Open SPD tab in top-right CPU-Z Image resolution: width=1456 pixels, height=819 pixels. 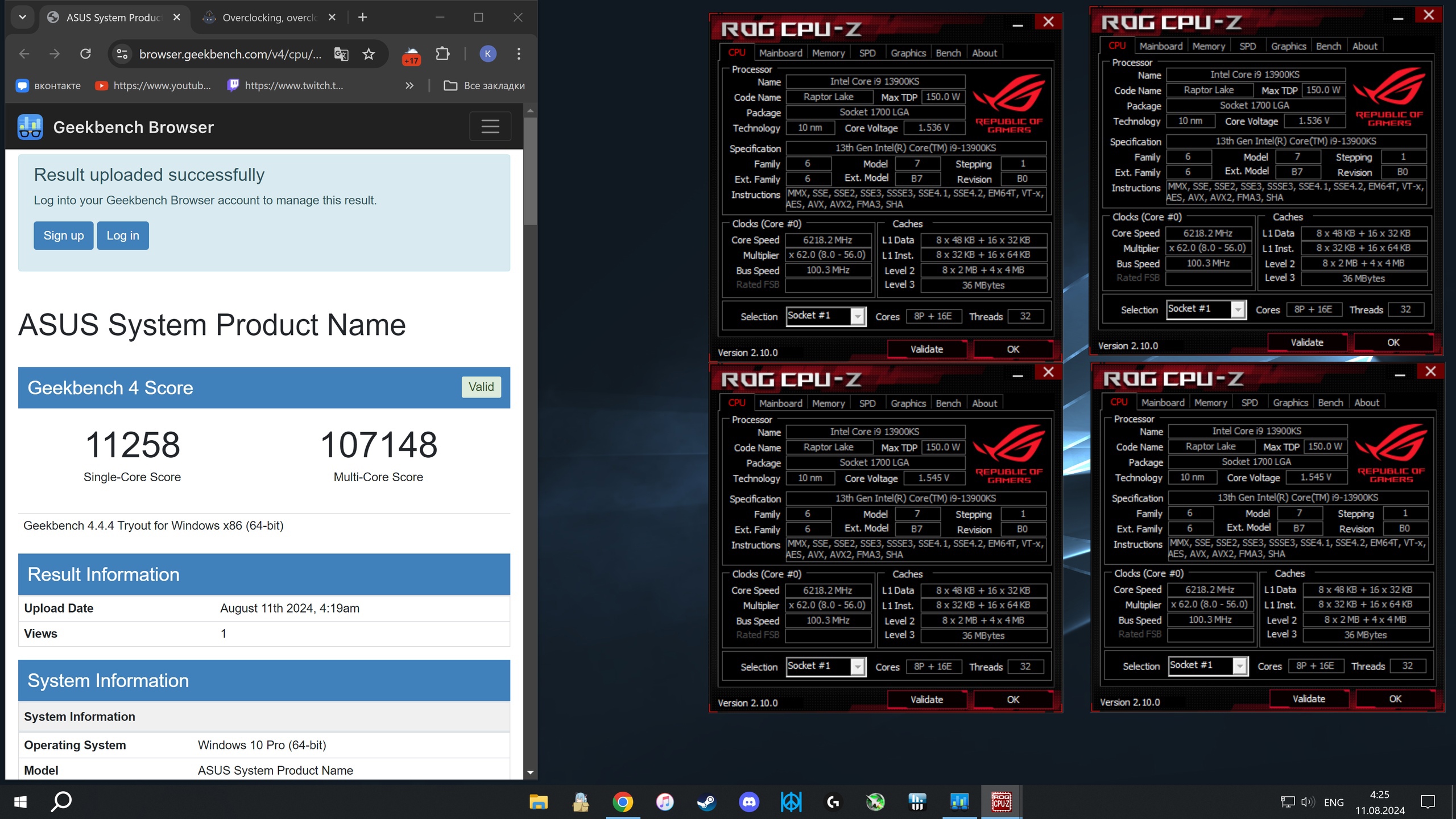tap(1247, 46)
